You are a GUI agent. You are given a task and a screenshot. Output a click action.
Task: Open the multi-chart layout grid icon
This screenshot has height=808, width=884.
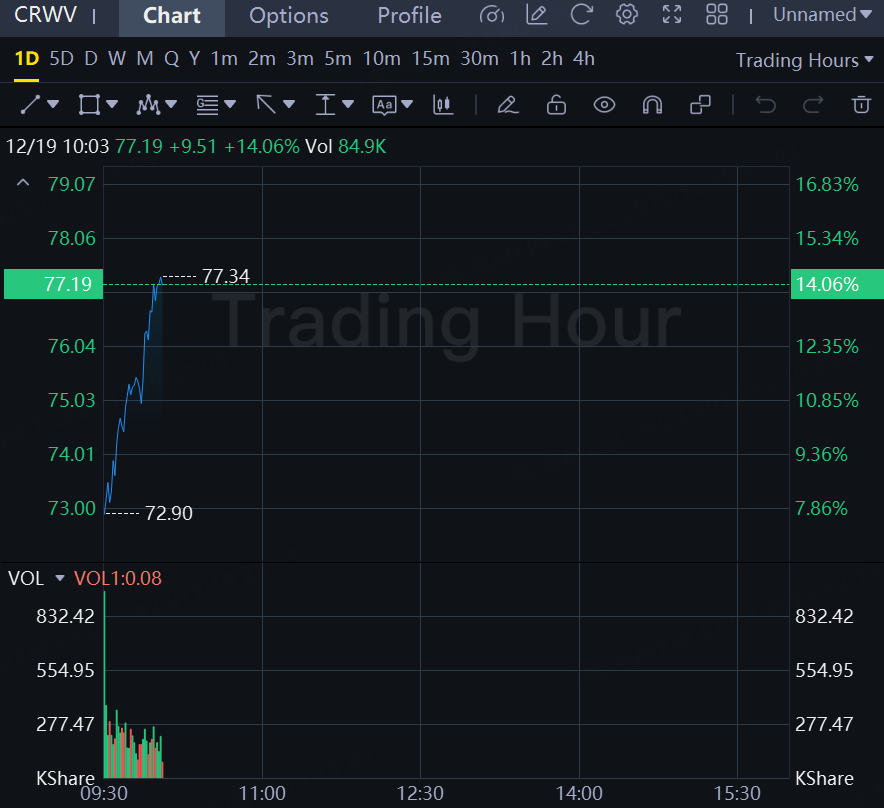click(x=717, y=15)
